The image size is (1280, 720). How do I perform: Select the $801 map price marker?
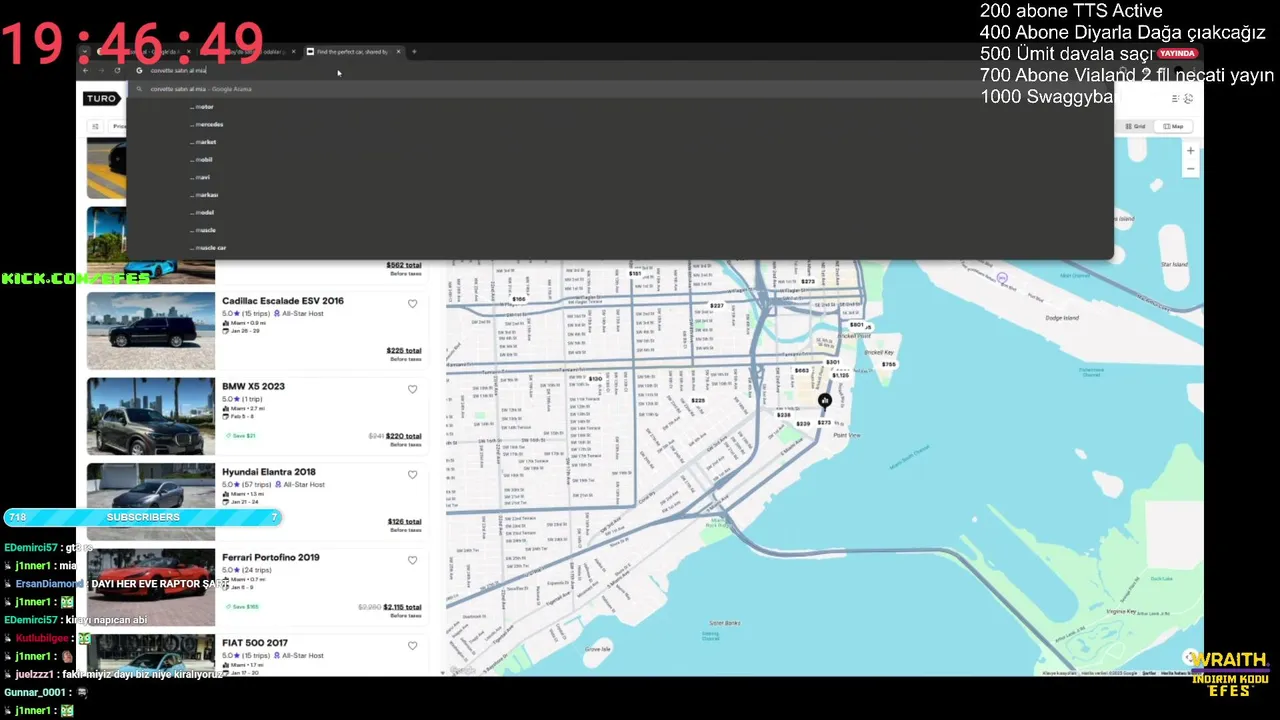tap(857, 325)
